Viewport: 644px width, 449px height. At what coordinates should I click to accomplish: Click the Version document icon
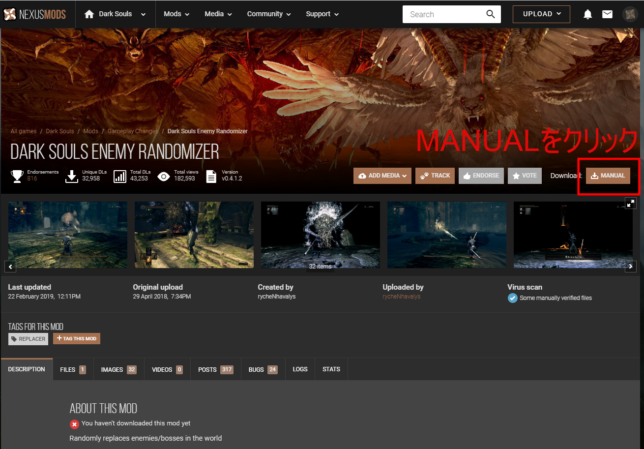pyautogui.click(x=211, y=177)
